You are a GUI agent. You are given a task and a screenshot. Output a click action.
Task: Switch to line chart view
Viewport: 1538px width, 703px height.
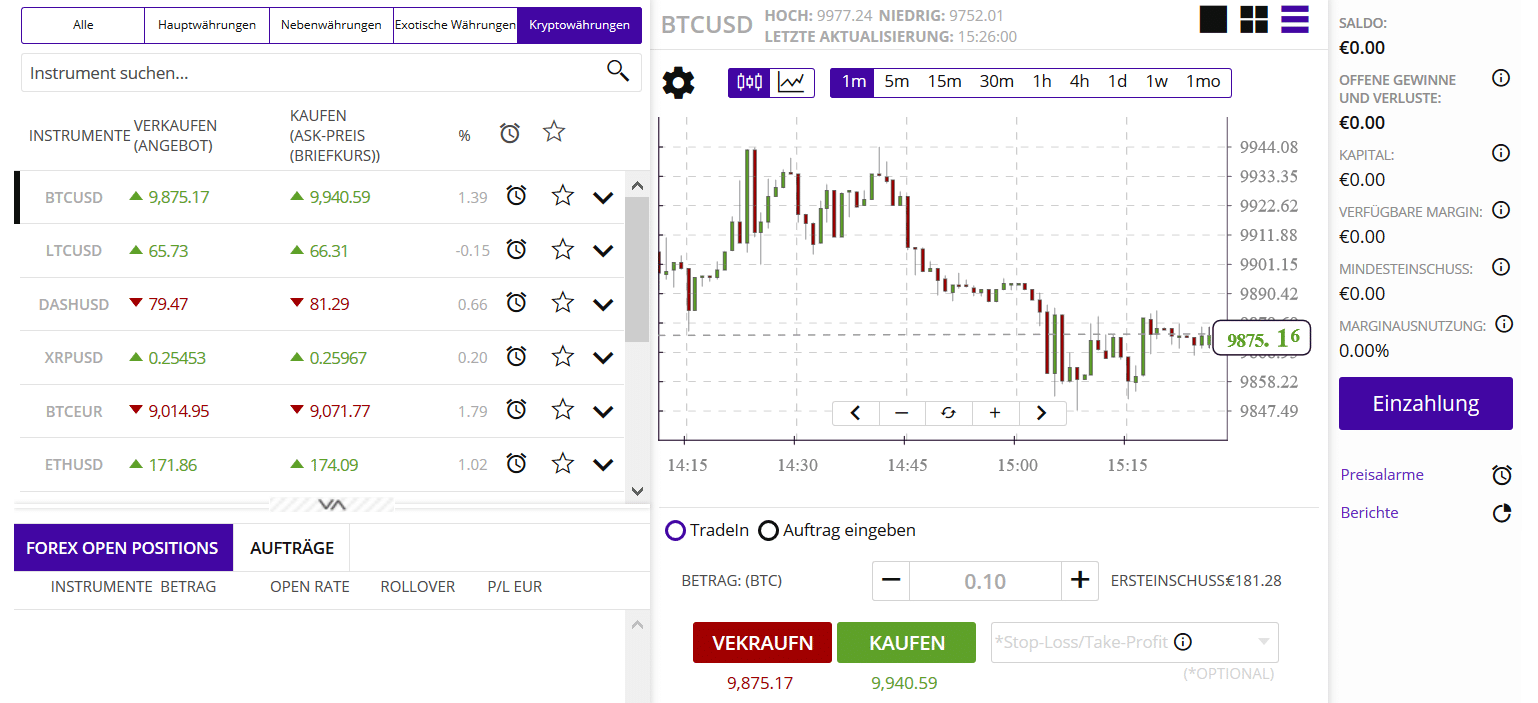click(794, 82)
